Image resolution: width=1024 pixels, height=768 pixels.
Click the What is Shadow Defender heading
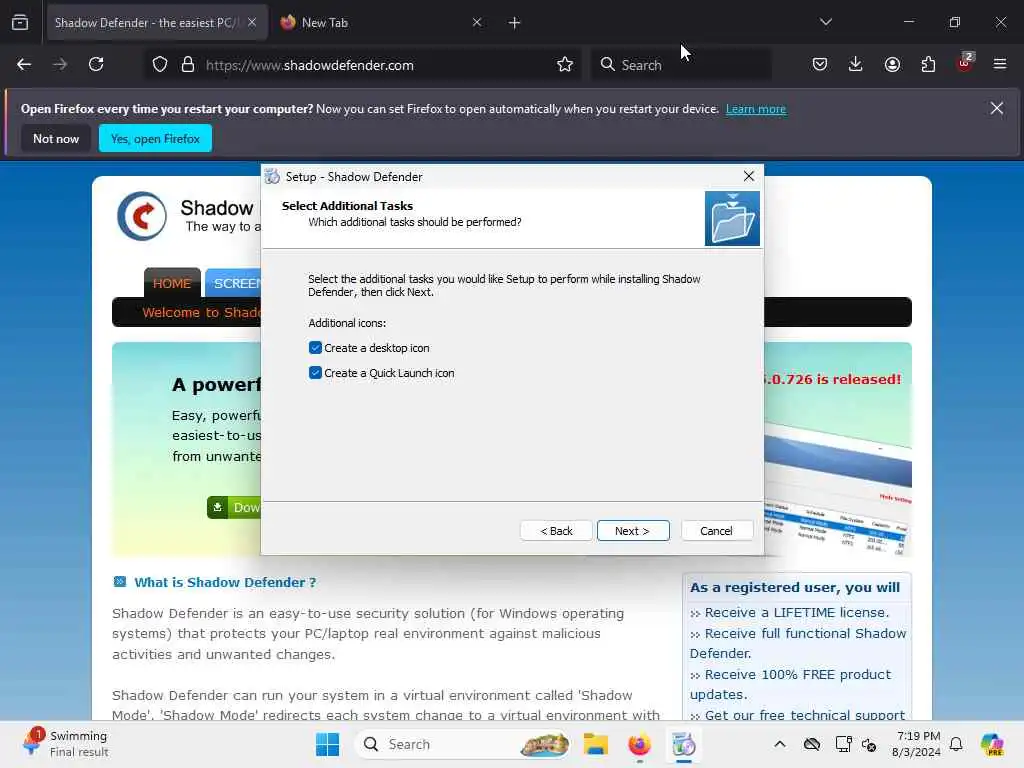225,582
